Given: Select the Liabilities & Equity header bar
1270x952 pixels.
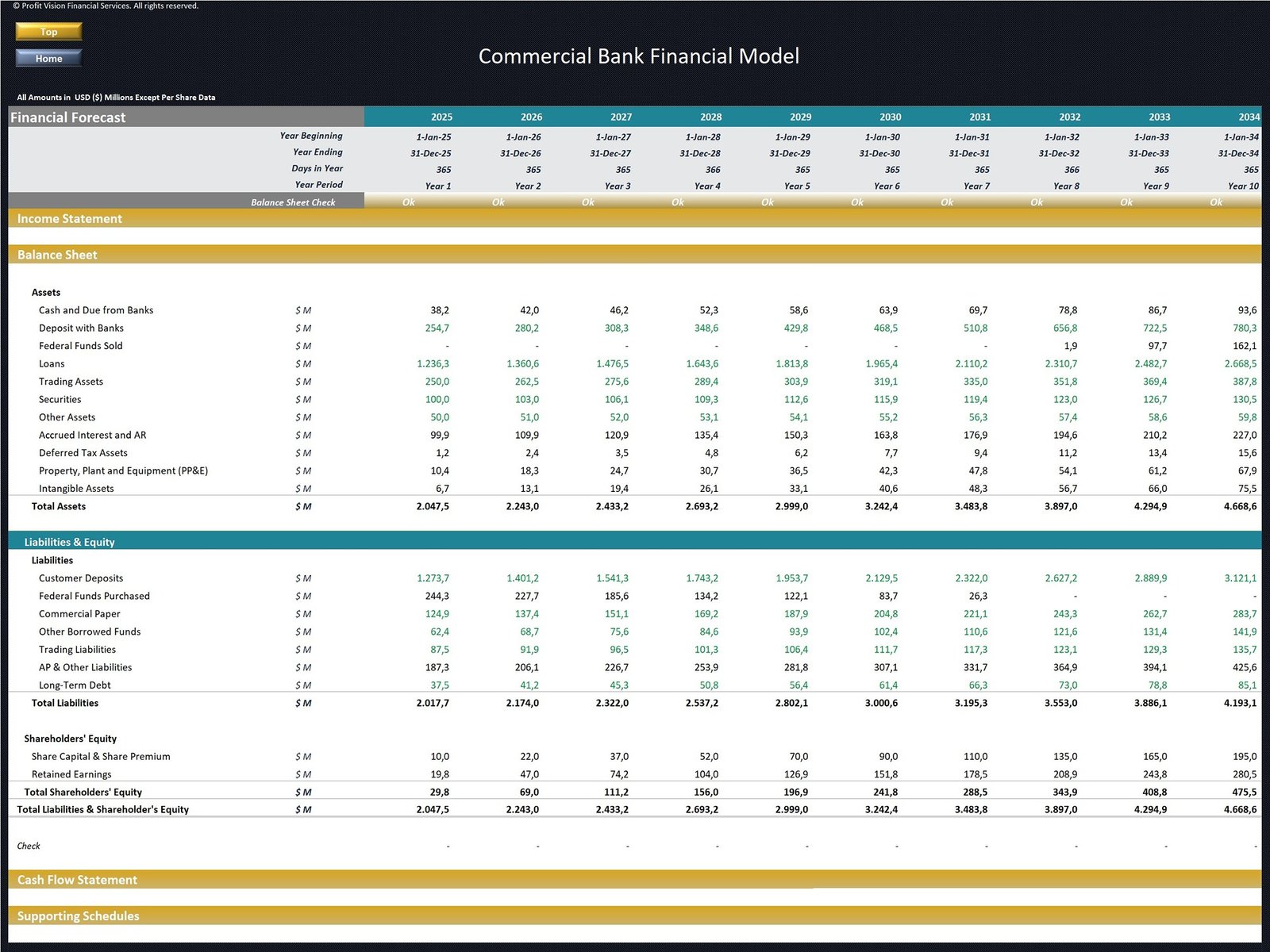Looking at the screenshot, I should pos(70,542).
